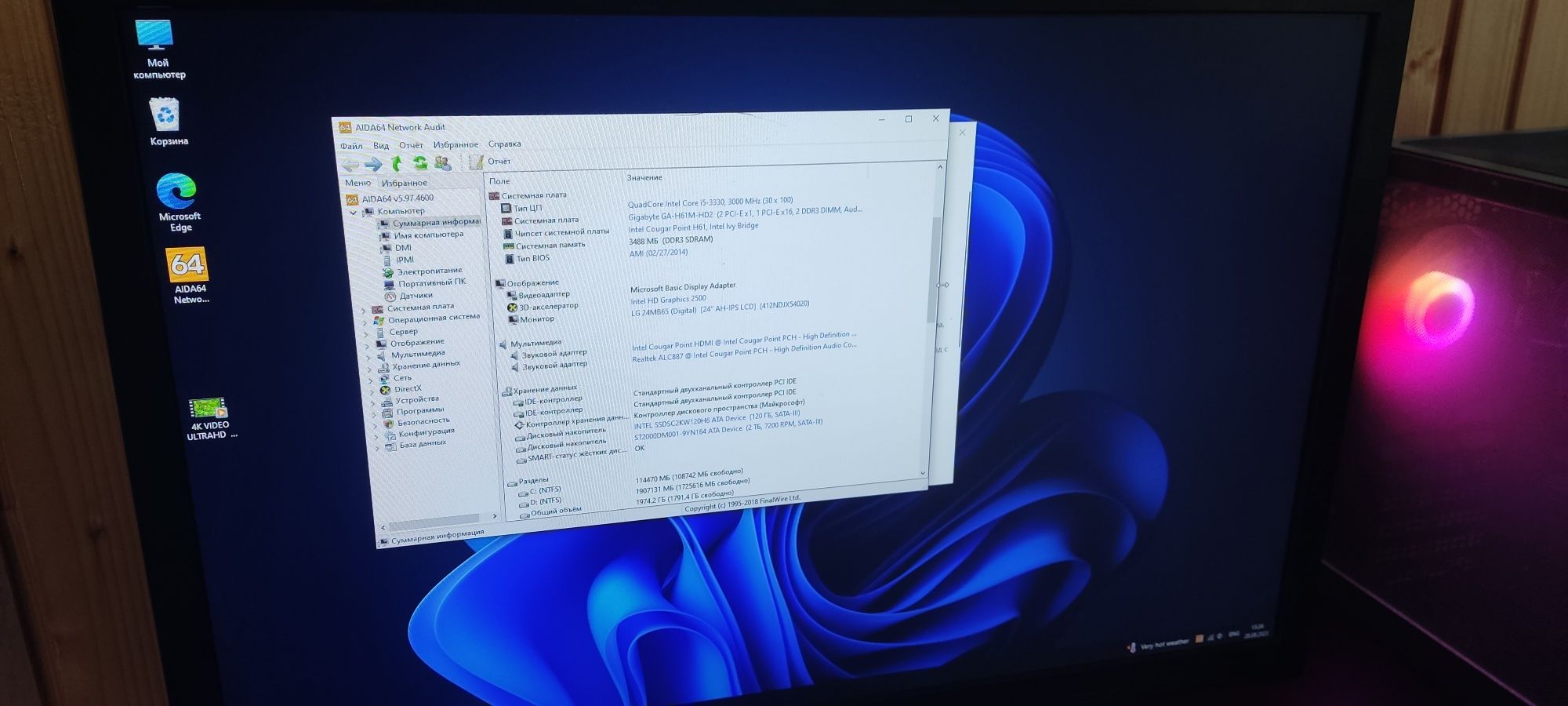
Task: Open the Файл menu
Action: click(x=351, y=146)
